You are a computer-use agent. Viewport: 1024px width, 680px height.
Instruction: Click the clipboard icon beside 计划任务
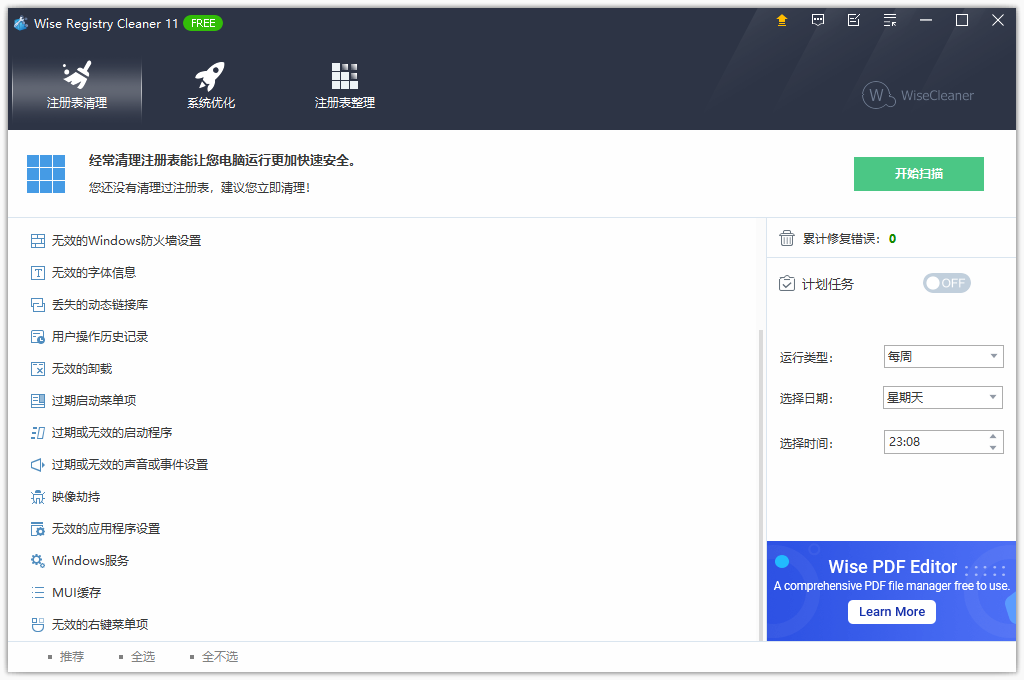[x=787, y=283]
